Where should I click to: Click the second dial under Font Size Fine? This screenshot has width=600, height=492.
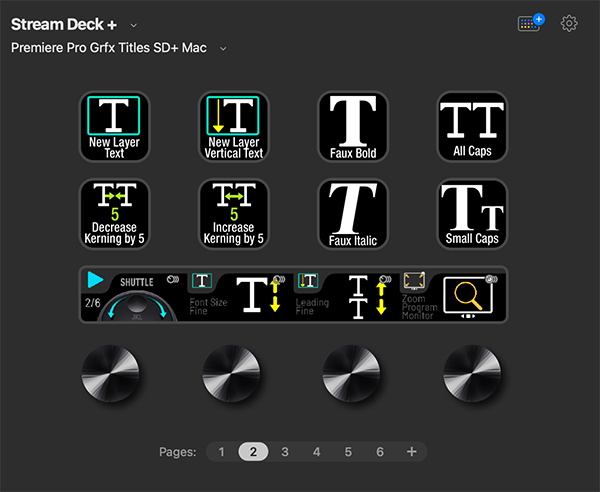pyautogui.click(x=231, y=373)
